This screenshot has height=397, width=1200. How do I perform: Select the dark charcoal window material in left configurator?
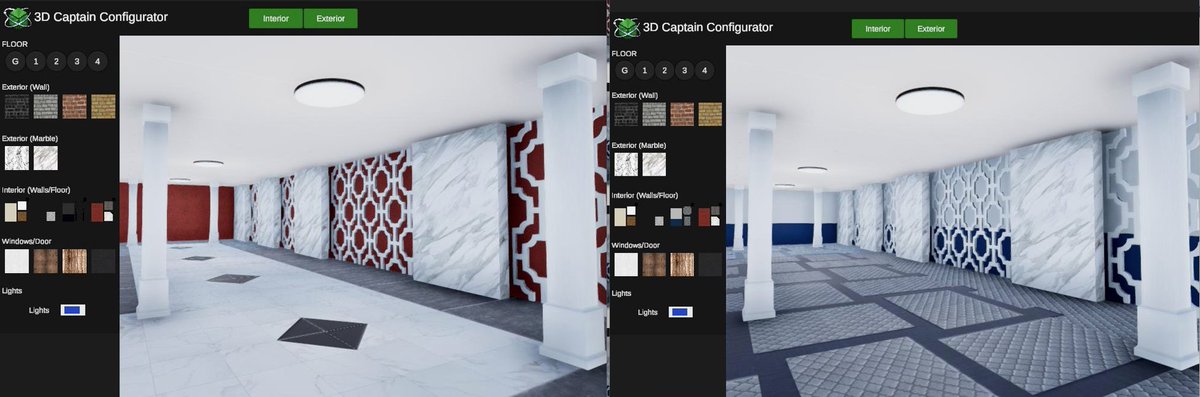(x=104, y=261)
